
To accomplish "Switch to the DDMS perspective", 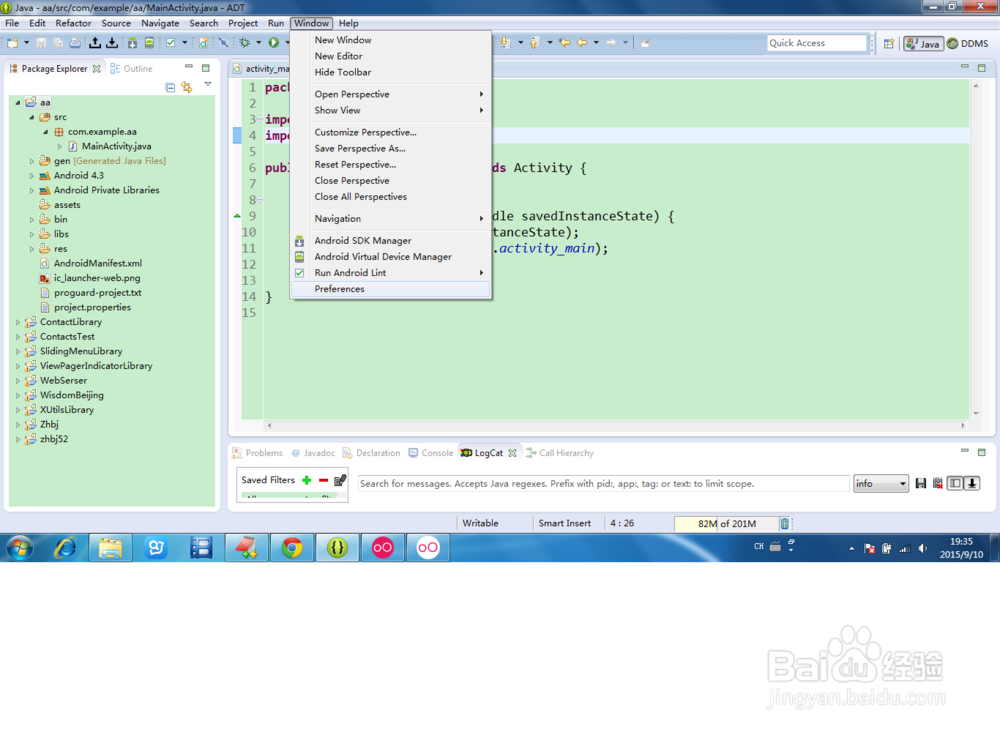I will (x=967, y=43).
